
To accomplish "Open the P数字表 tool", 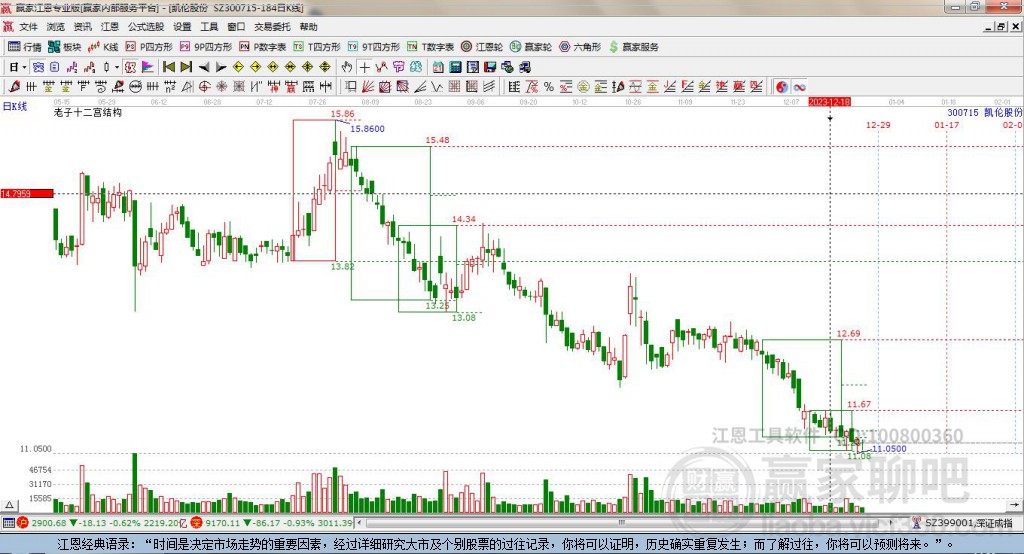I will click(x=263, y=47).
